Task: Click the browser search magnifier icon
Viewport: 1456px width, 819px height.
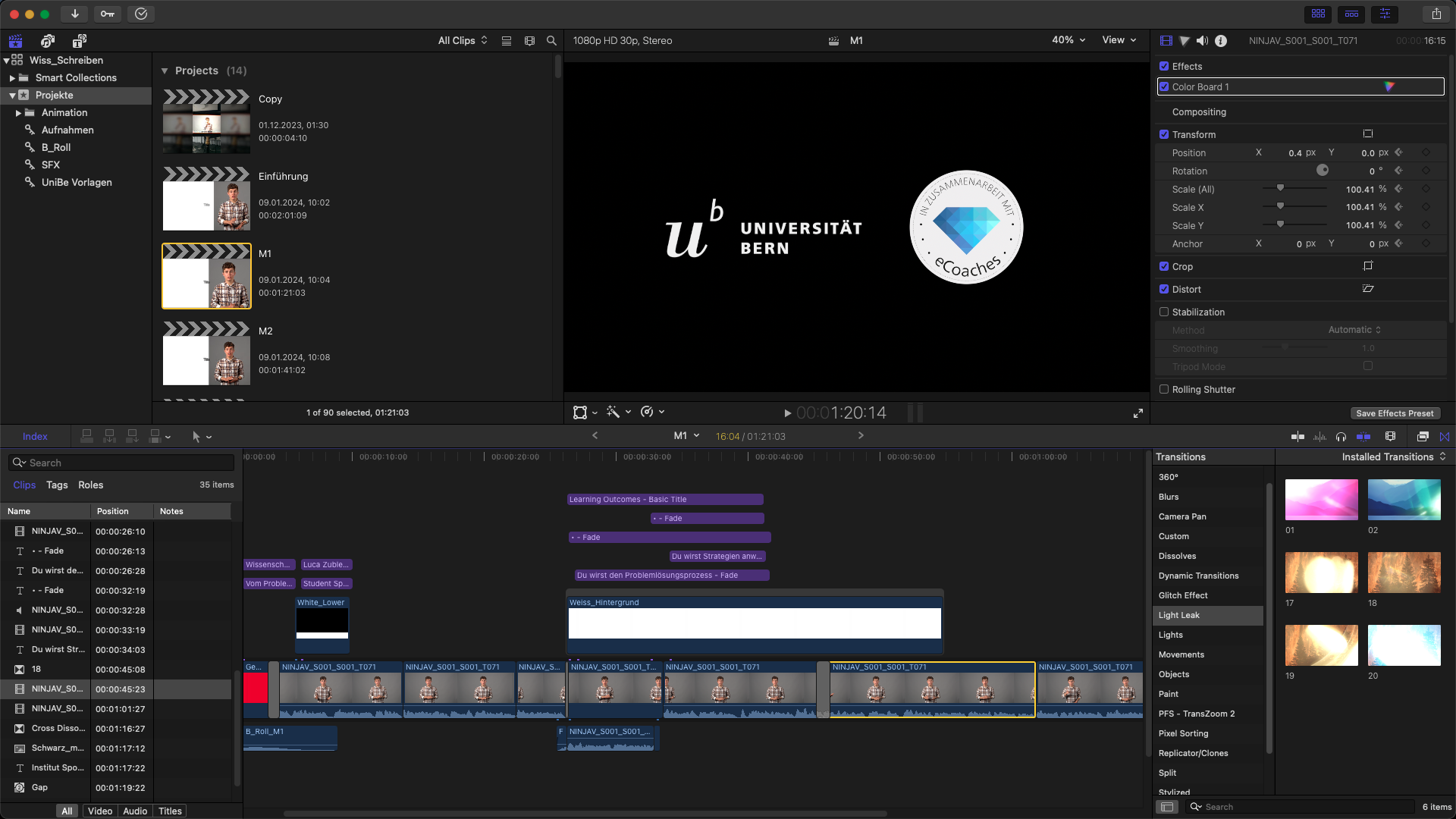Action: [551, 41]
